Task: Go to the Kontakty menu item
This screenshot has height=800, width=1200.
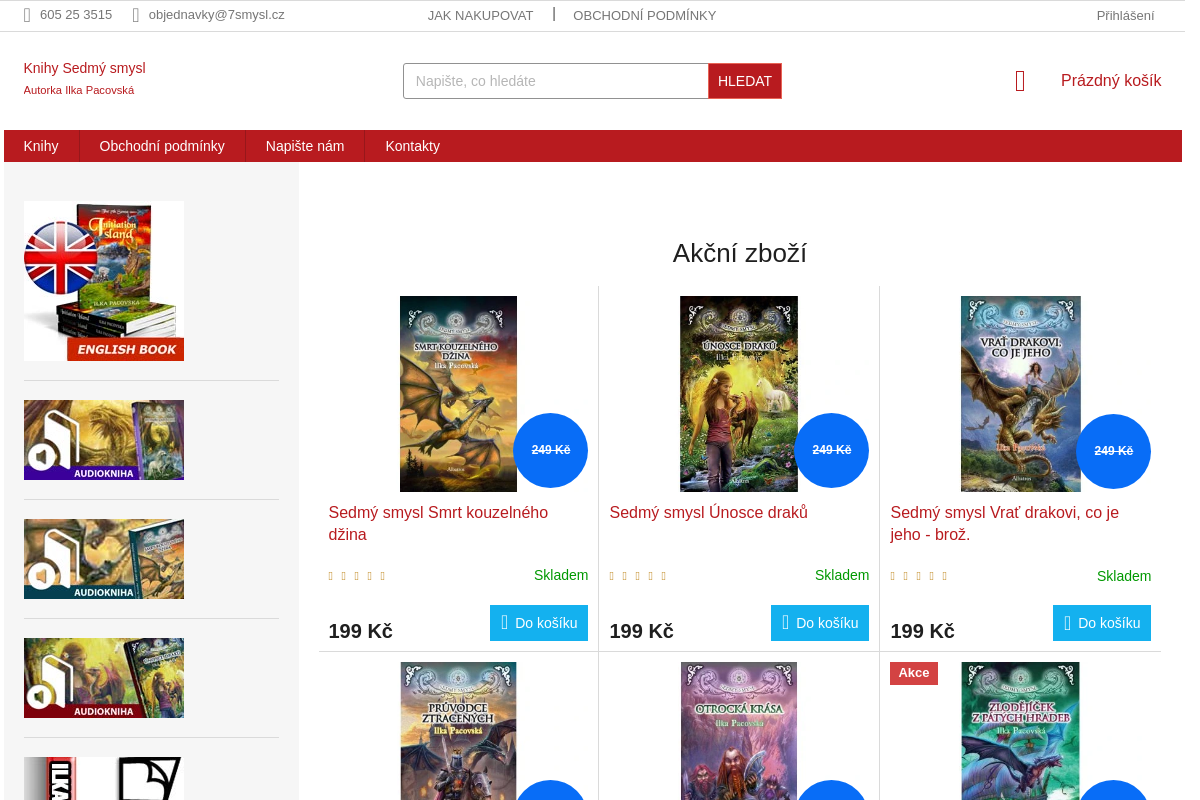Action: 412,146
